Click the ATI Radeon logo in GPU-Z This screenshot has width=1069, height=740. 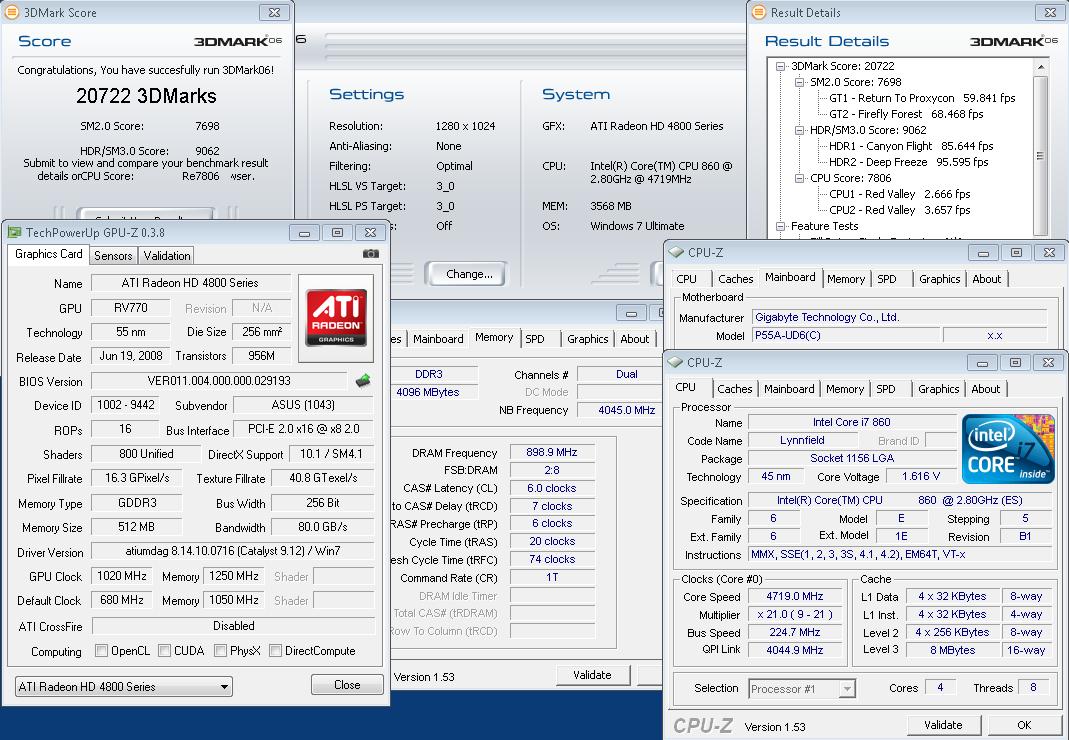pos(336,317)
